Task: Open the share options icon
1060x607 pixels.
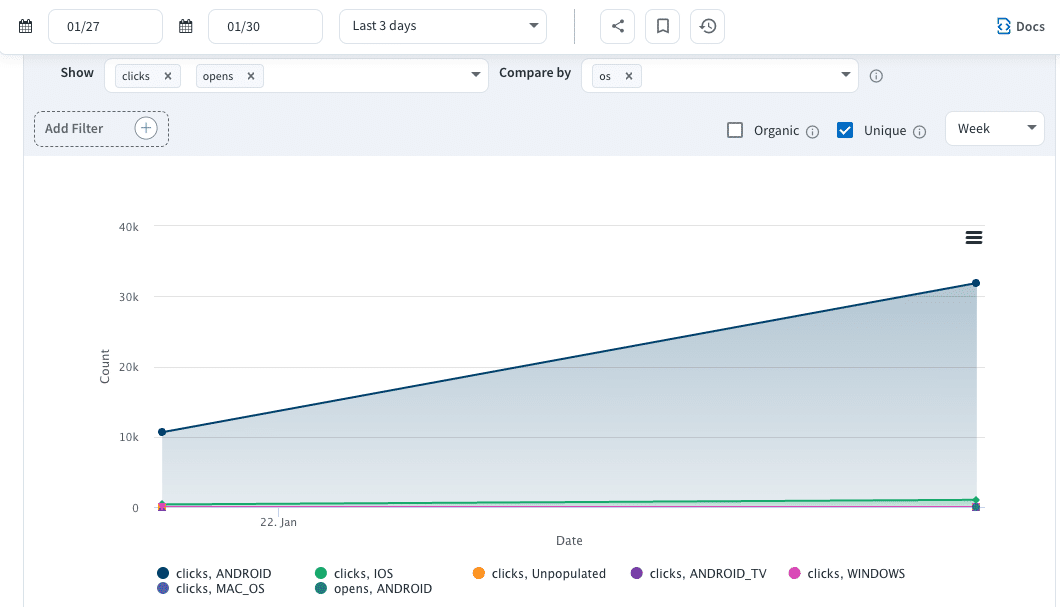Action: 617,26
